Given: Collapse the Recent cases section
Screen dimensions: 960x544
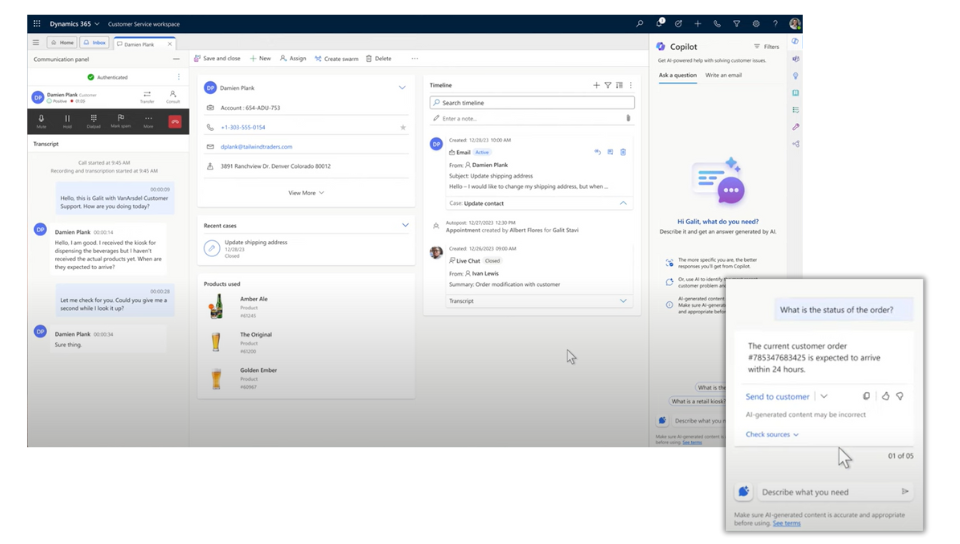Looking at the screenshot, I should 405,225.
